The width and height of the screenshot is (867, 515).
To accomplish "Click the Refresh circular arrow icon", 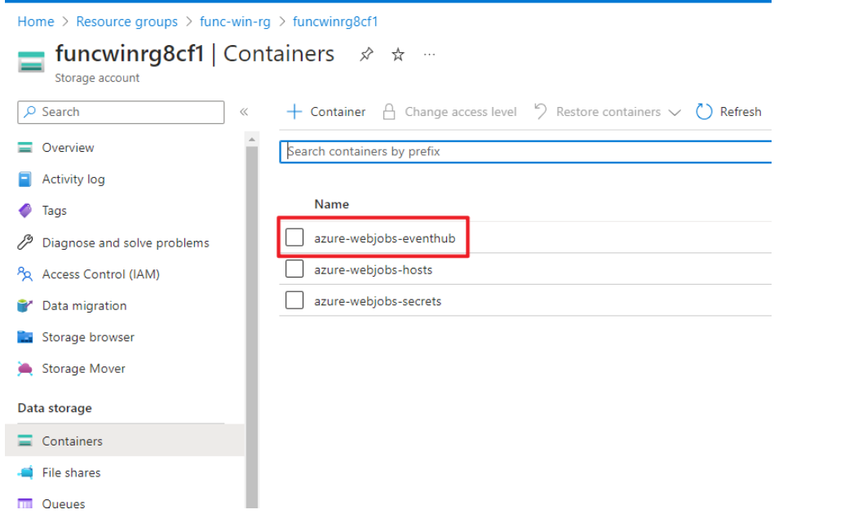I will [x=704, y=112].
